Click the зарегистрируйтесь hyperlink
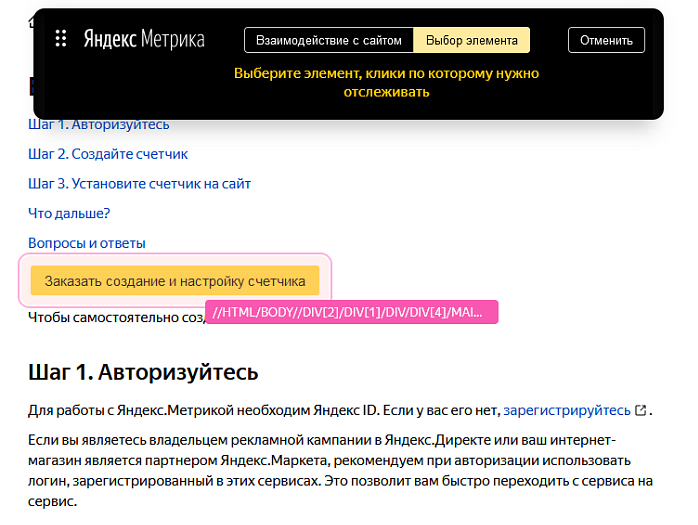 567,410
